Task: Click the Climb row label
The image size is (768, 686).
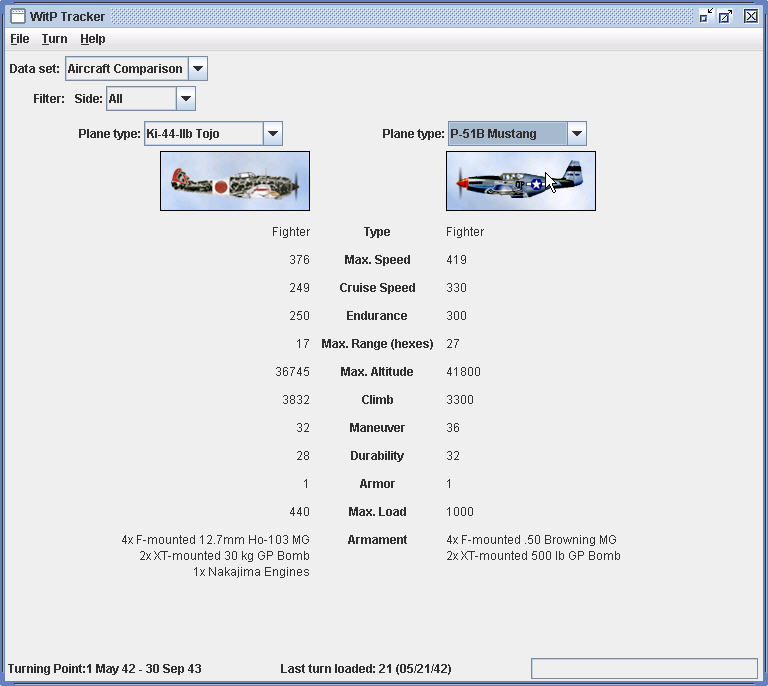Action: click(377, 400)
